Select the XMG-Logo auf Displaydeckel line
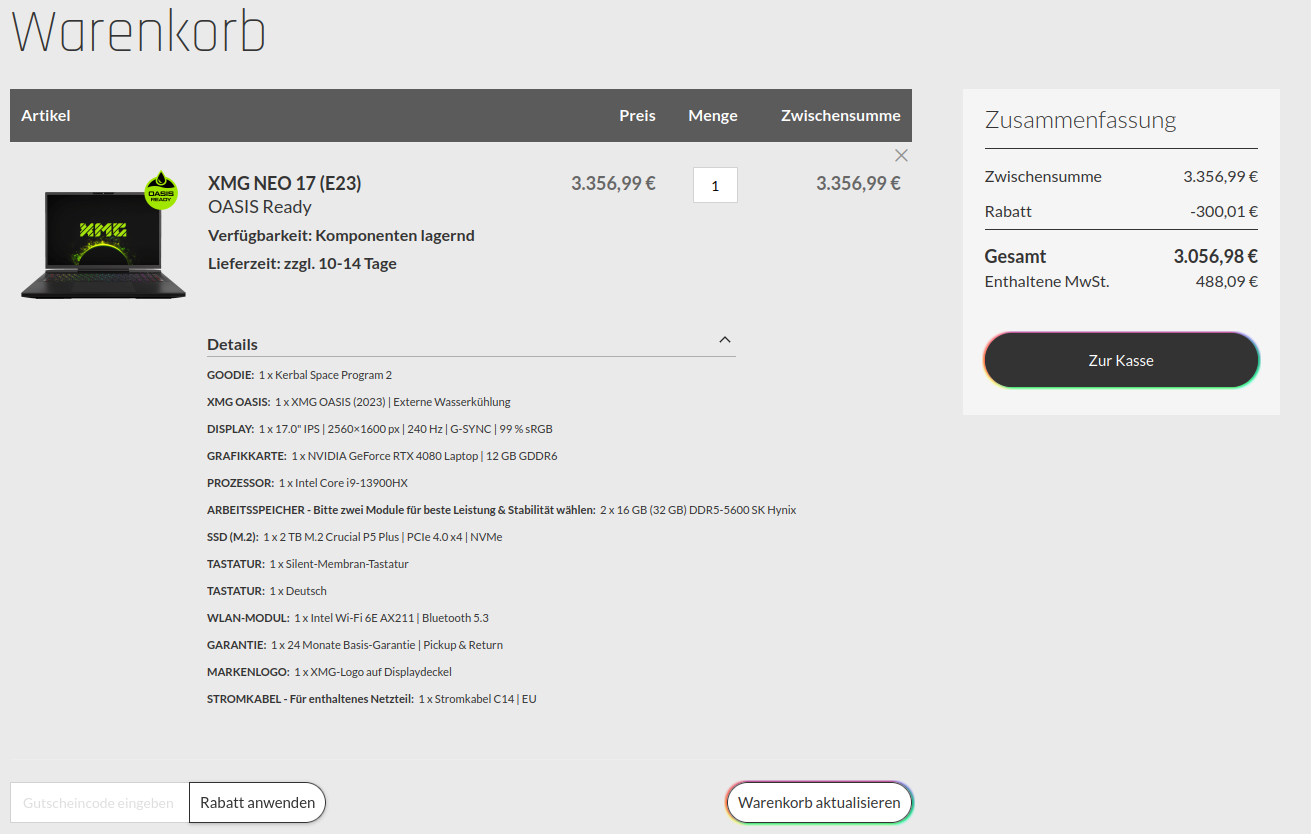This screenshot has height=834, width=1311. pyautogui.click(x=329, y=672)
